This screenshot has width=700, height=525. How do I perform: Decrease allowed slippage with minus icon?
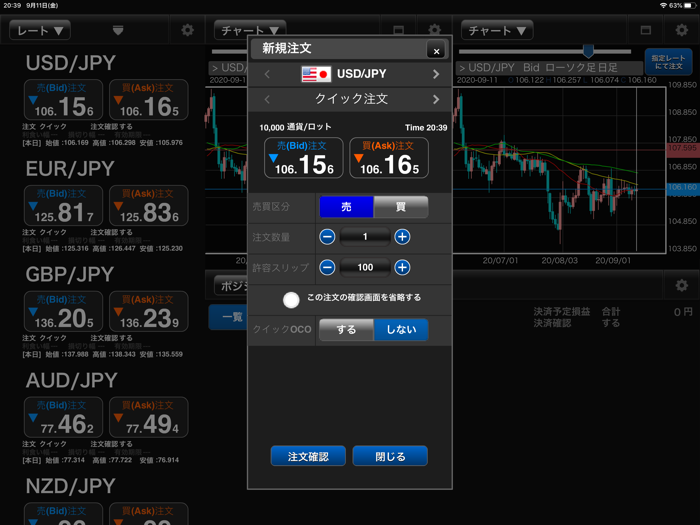pos(327,267)
